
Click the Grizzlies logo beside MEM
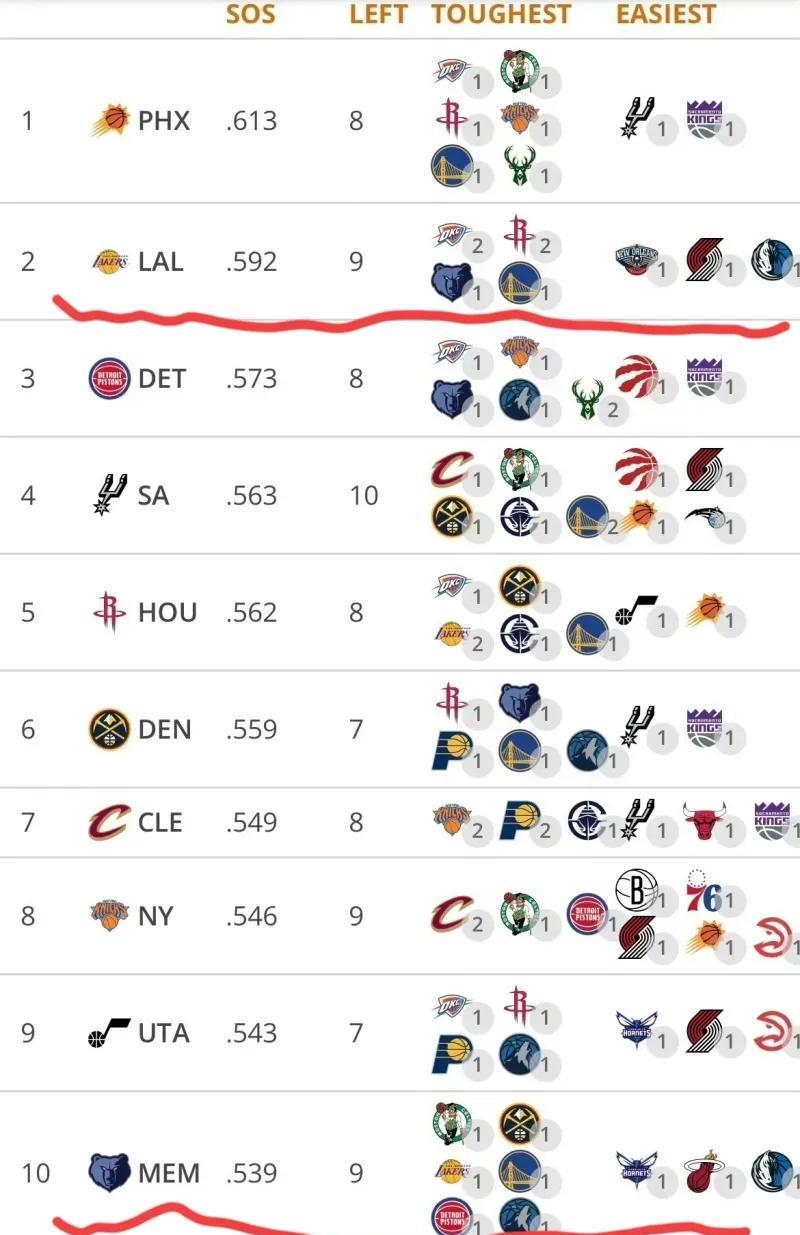click(x=109, y=1172)
